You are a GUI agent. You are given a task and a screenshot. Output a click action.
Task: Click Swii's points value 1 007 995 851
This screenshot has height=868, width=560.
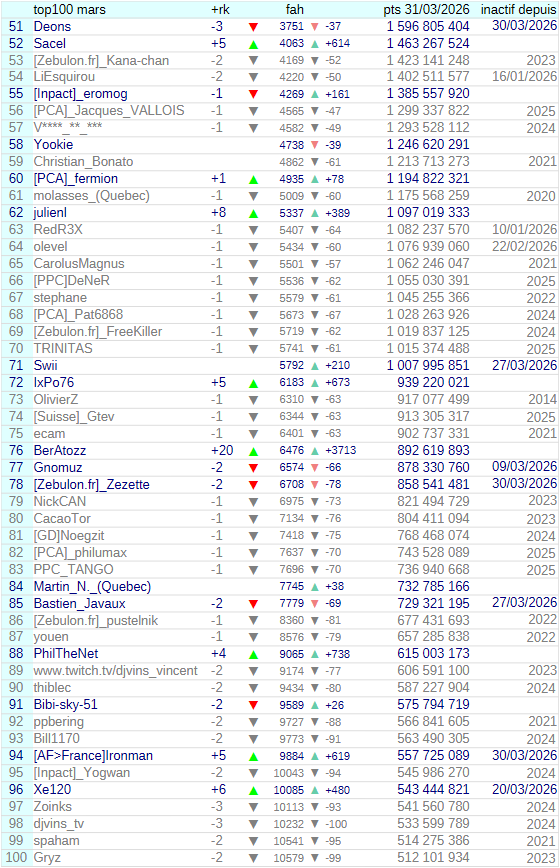428,365
